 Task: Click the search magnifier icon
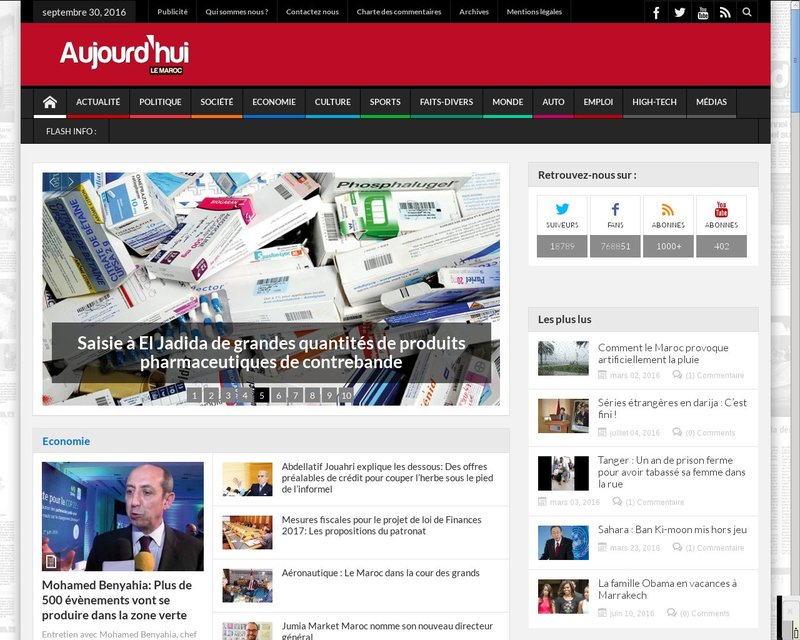pyautogui.click(x=747, y=12)
